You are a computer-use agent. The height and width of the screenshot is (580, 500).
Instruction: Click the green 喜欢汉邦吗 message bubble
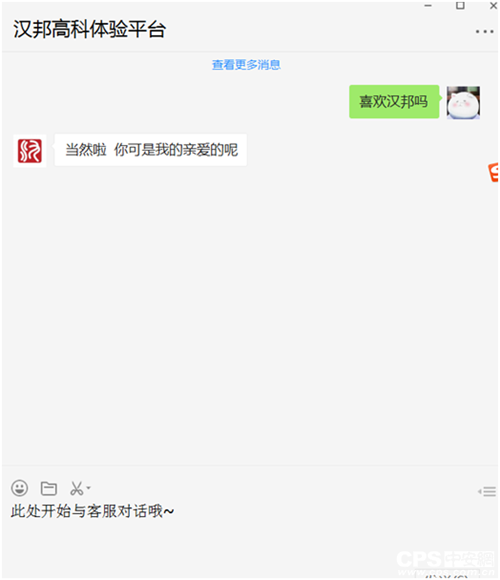[394, 102]
